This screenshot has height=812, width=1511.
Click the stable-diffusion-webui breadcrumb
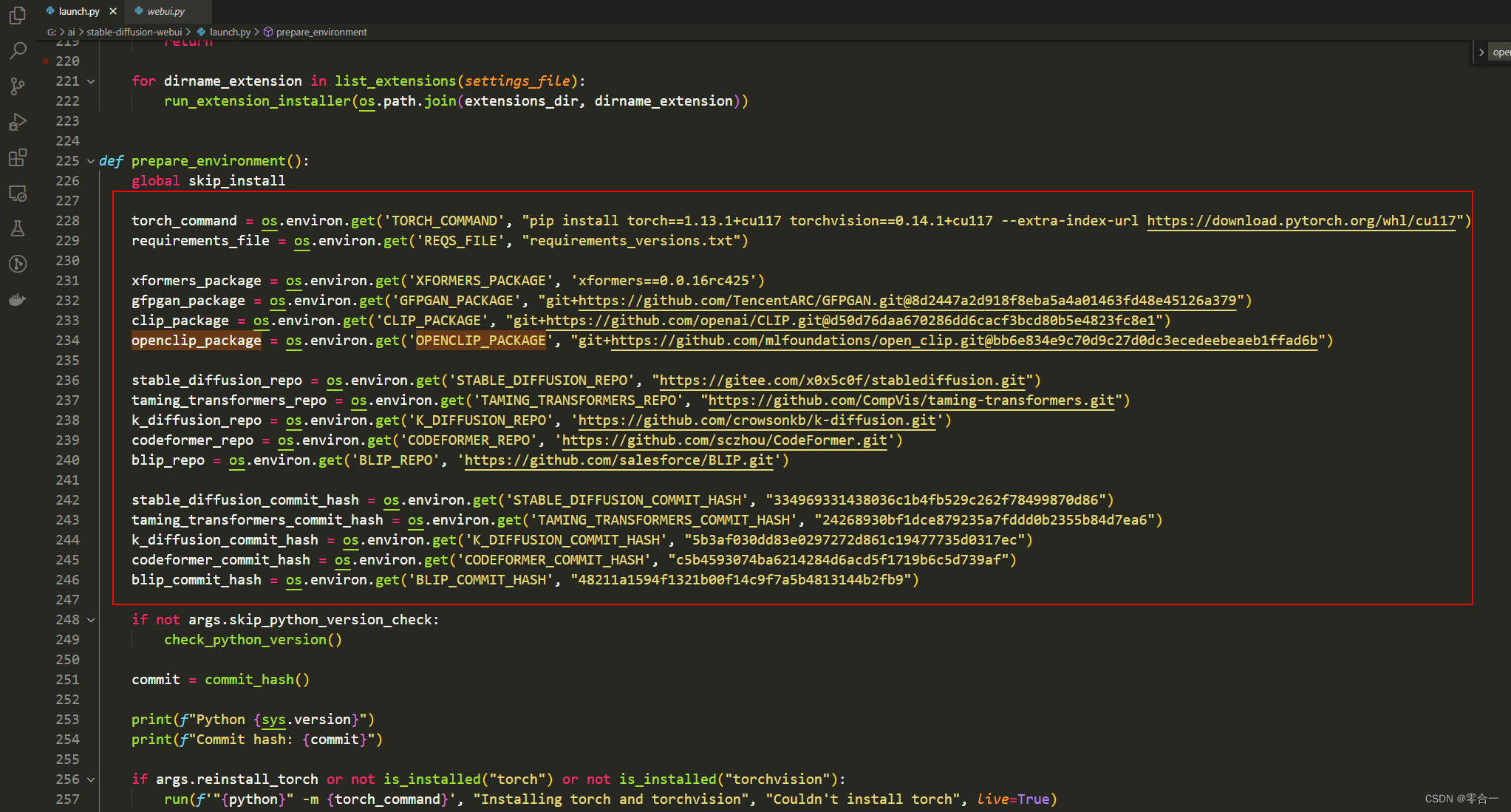(x=134, y=32)
